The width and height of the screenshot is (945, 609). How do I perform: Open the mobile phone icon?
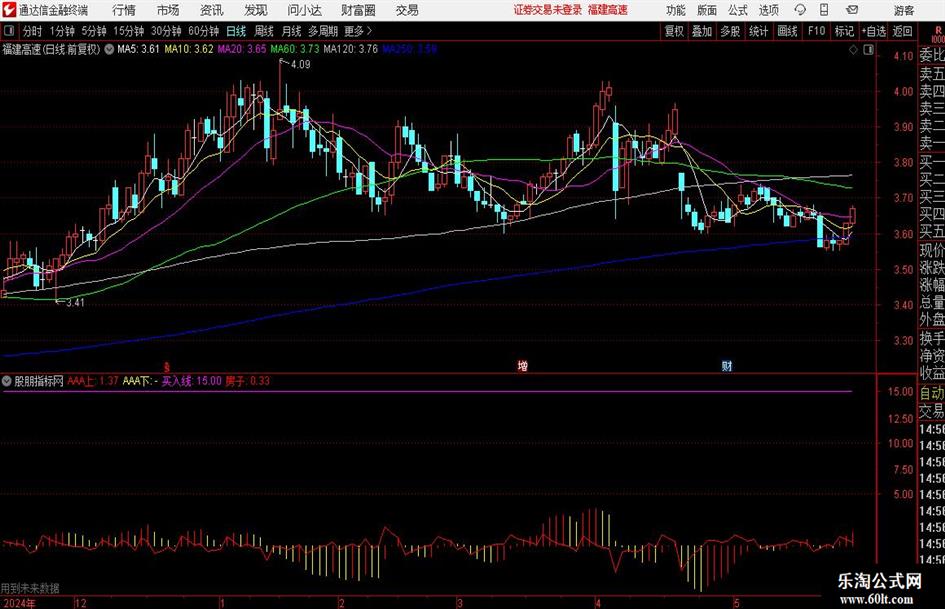point(824,10)
